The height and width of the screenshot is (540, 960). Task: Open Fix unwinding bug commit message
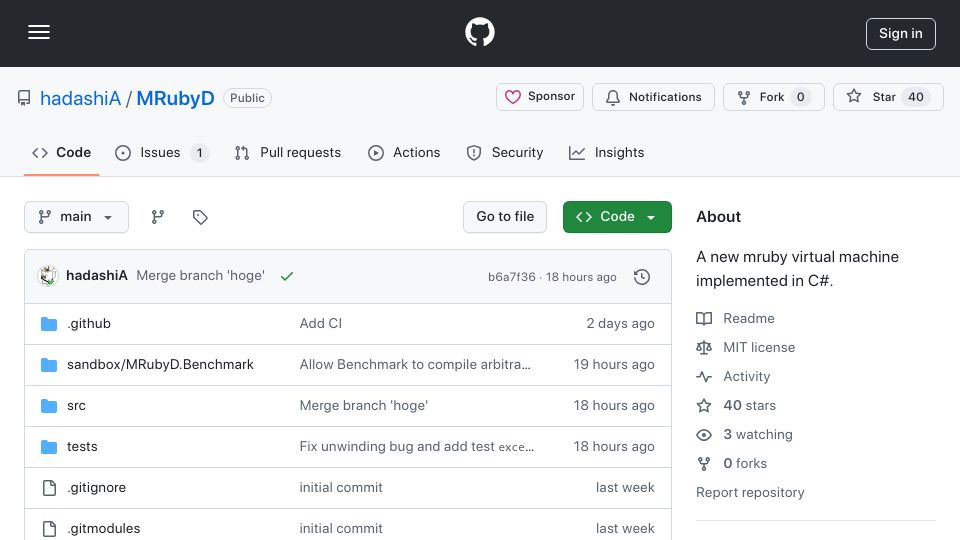pyautogui.click(x=417, y=446)
